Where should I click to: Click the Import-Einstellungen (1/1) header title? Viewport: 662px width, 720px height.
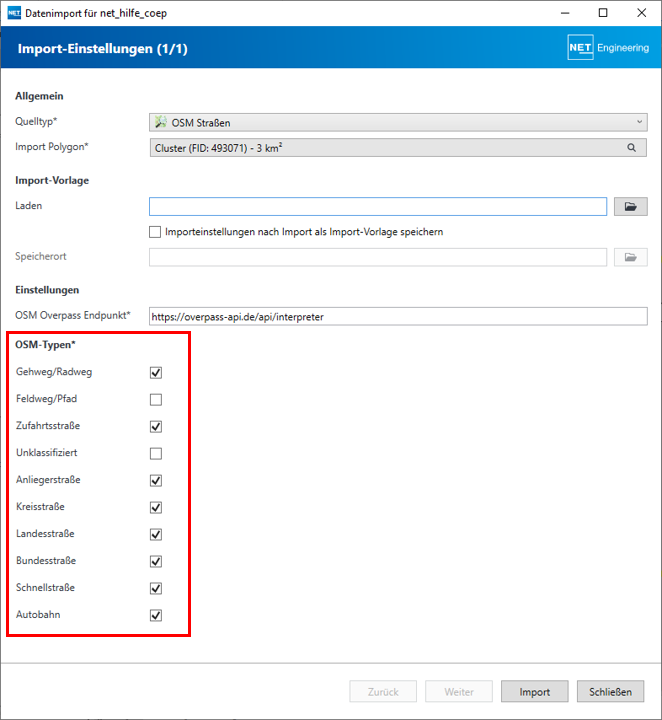[102, 49]
